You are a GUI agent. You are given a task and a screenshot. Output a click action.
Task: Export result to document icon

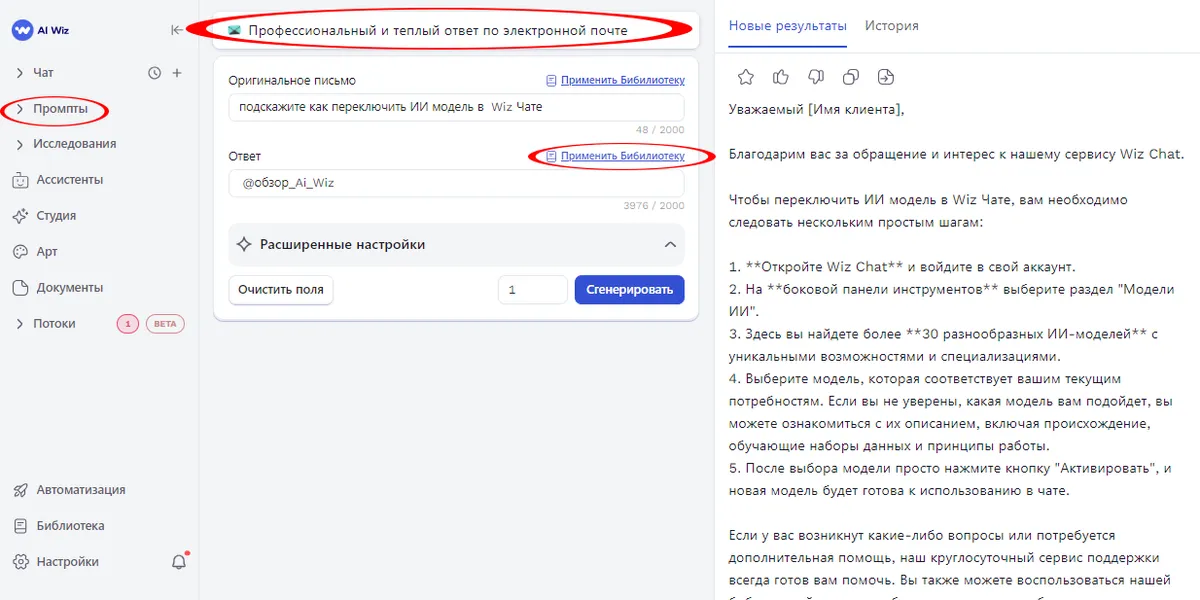tap(886, 77)
